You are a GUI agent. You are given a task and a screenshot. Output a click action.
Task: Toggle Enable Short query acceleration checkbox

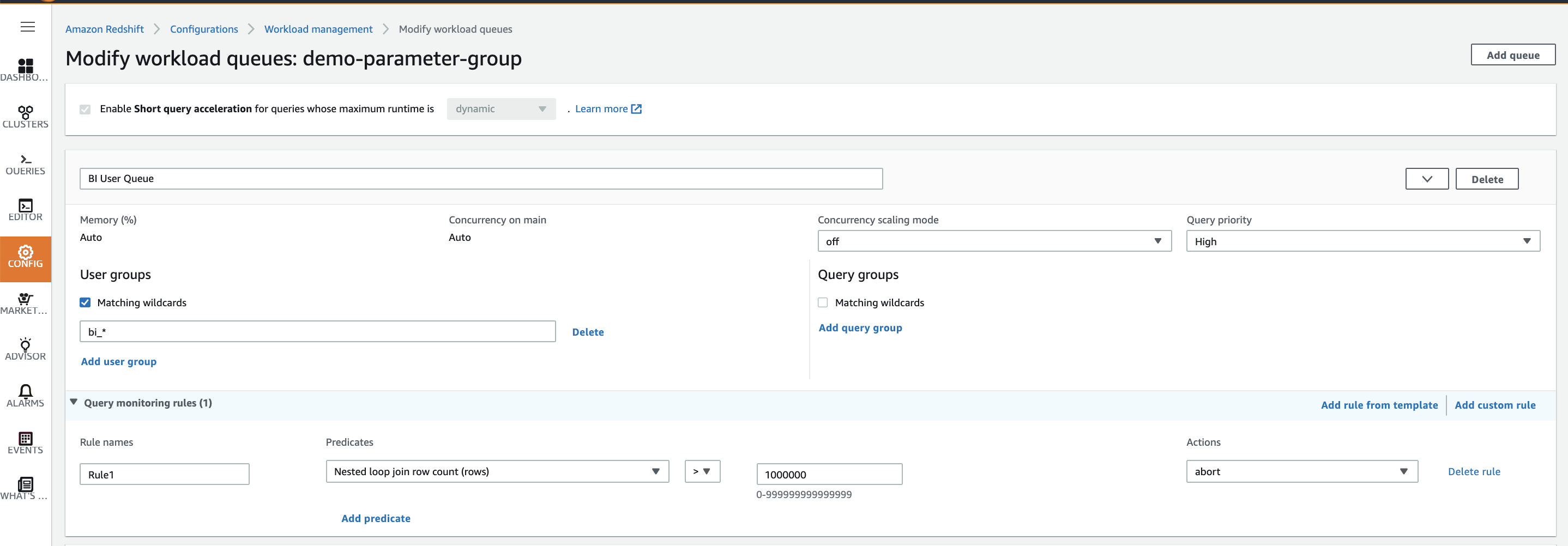(85, 109)
